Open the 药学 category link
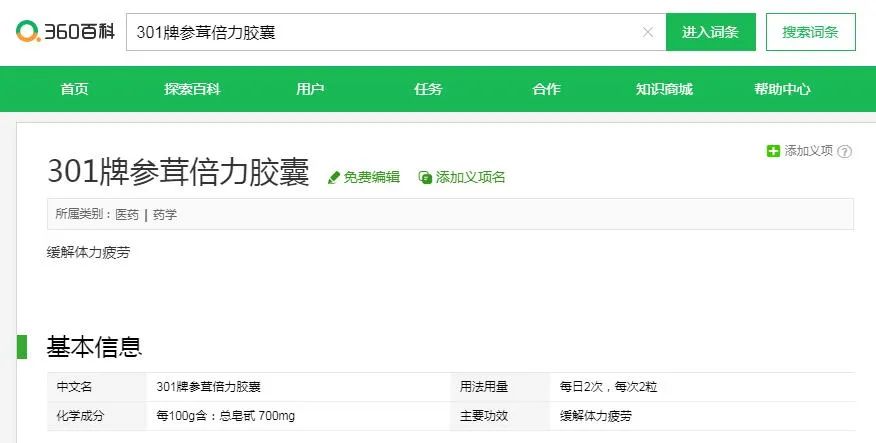This screenshot has width=876, height=443. (165, 215)
